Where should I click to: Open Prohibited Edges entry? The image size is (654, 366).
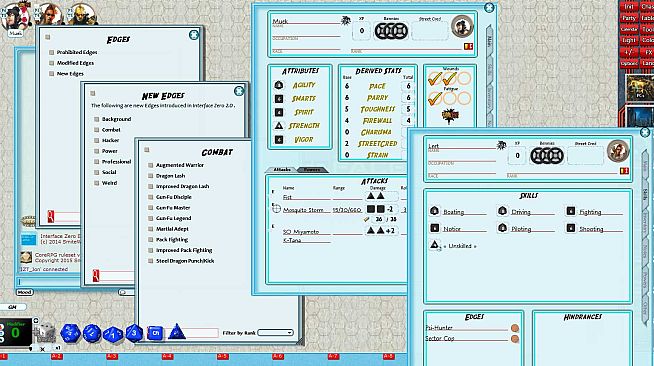77,53
